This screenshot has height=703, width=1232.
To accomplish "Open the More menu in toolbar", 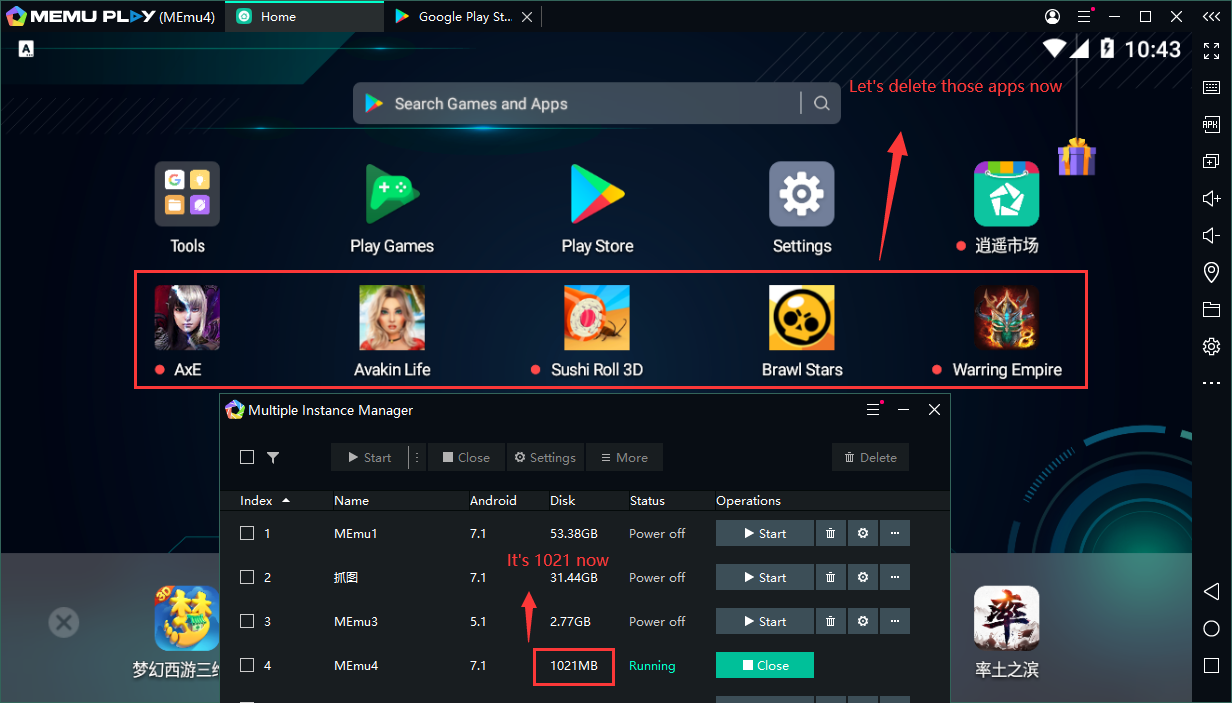I will click(x=624, y=457).
